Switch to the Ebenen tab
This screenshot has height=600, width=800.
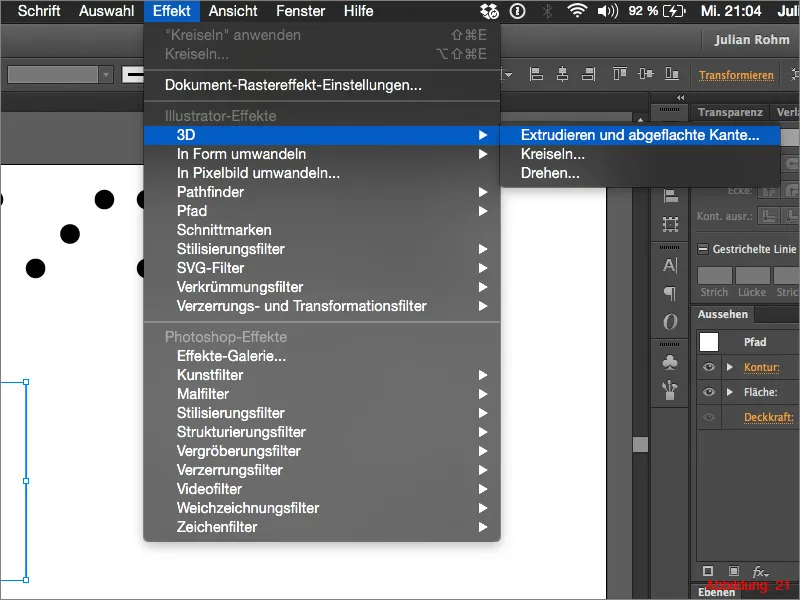click(x=716, y=592)
